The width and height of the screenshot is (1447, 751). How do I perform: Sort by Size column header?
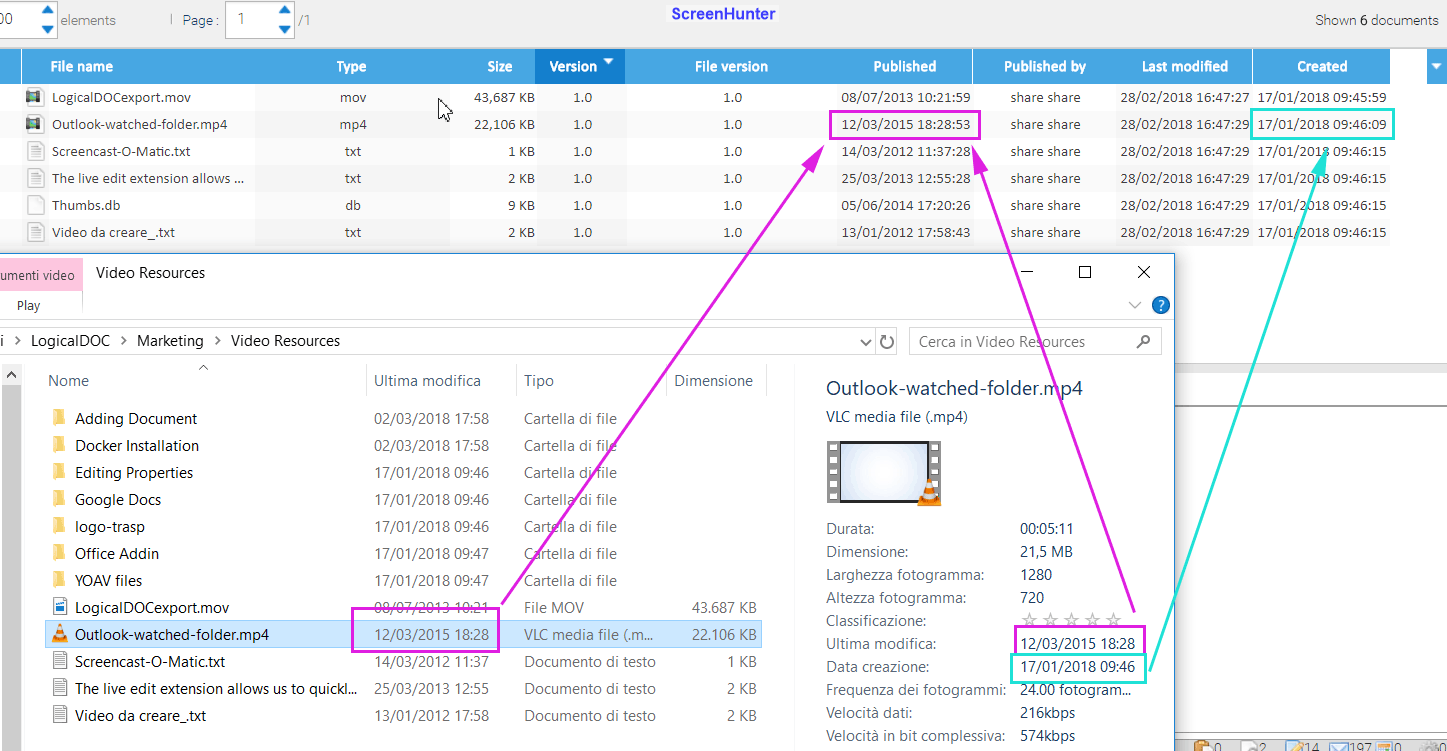[x=500, y=66]
